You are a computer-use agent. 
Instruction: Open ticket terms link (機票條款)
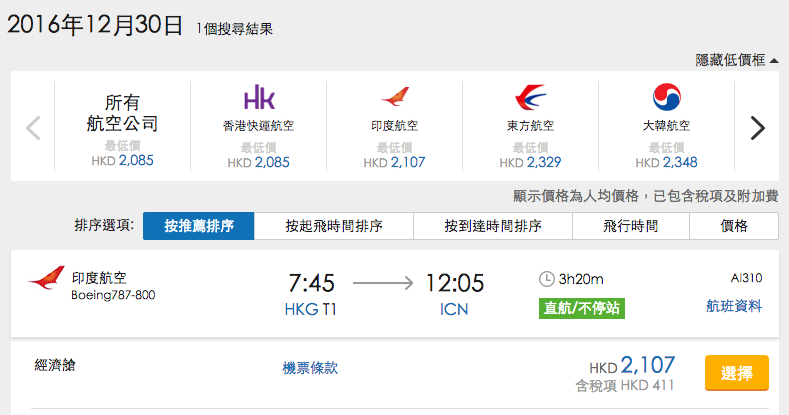[x=310, y=368]
